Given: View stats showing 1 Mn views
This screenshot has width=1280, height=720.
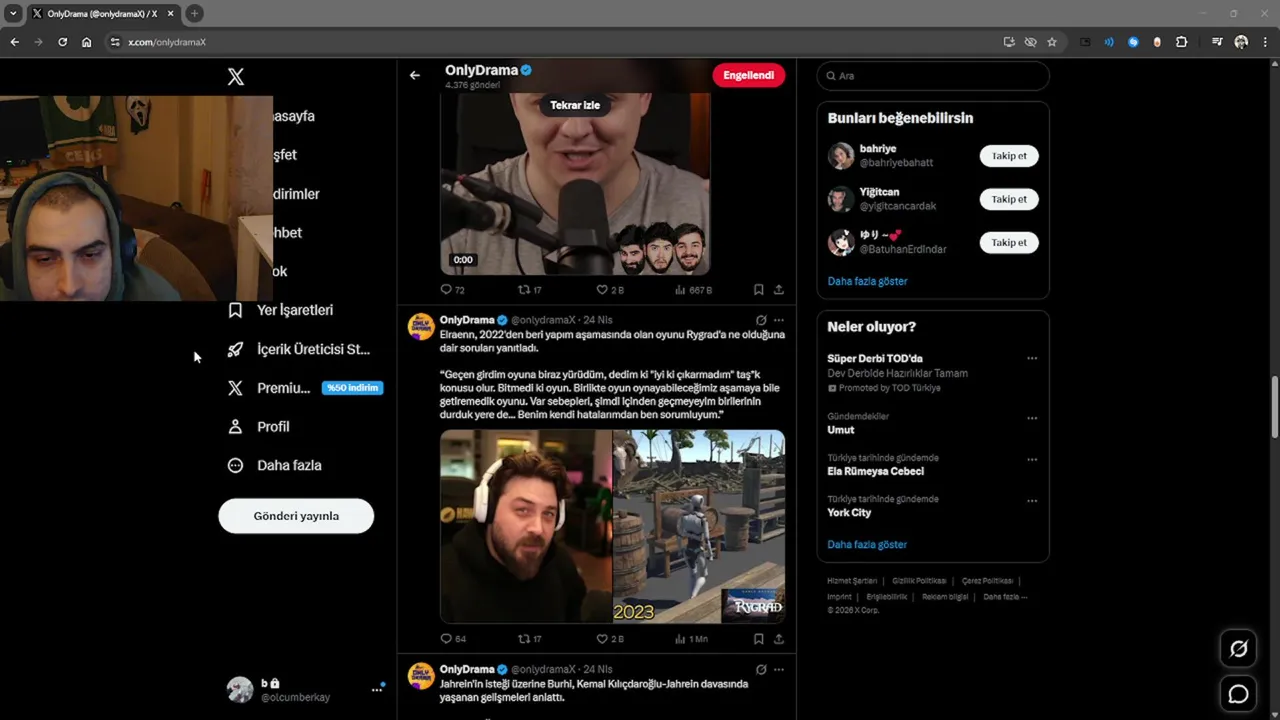Looking at the screenshot, I should 691,639.
